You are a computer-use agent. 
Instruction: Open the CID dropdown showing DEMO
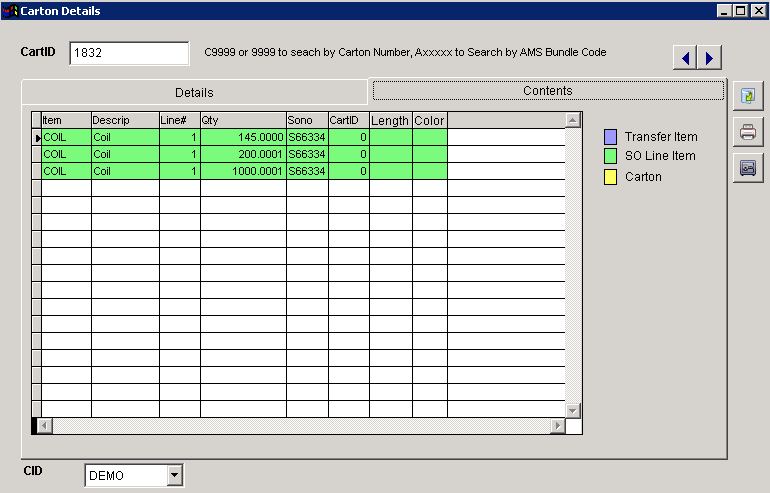pos(175,475)
